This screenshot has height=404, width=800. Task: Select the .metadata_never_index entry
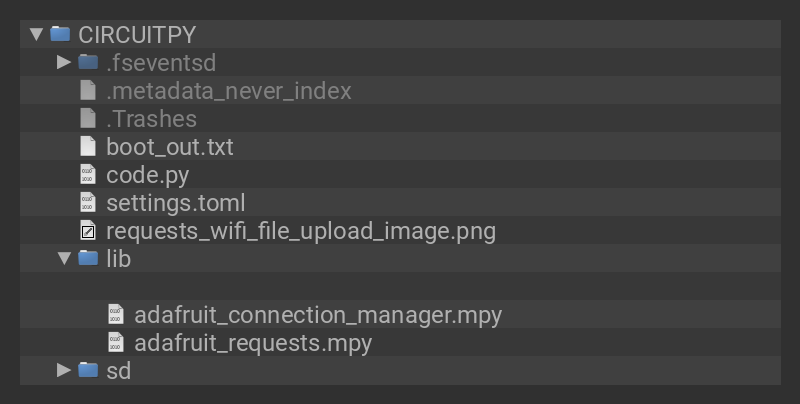tap(228, 90)
